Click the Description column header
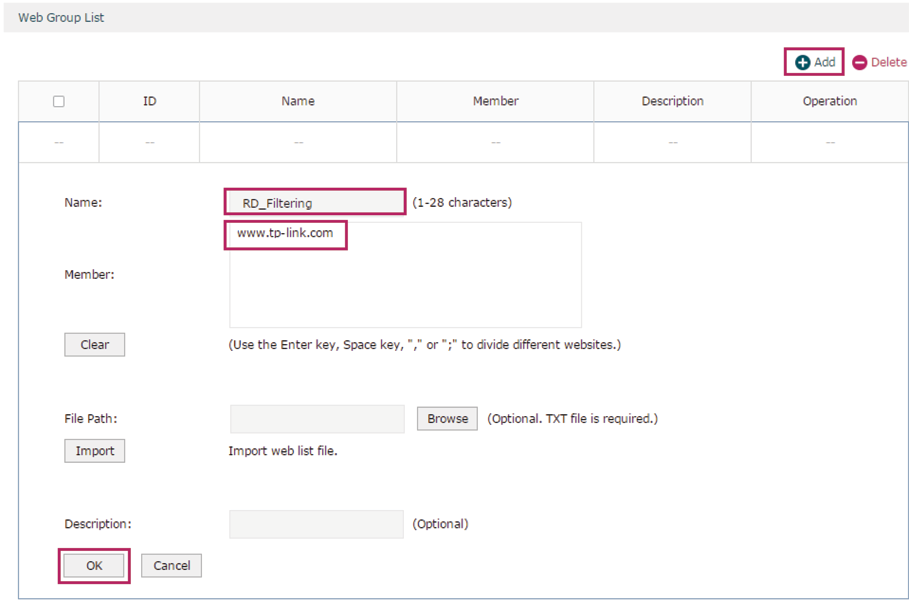 672,101
